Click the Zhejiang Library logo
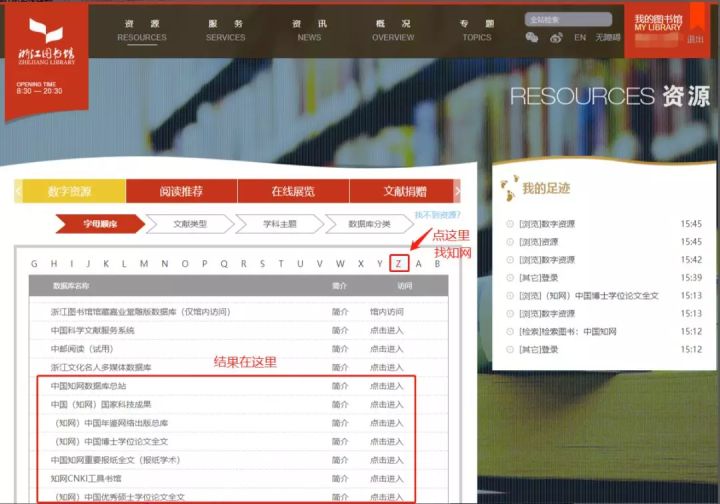Viewport: 720px width, 504px height. point(46,41)
